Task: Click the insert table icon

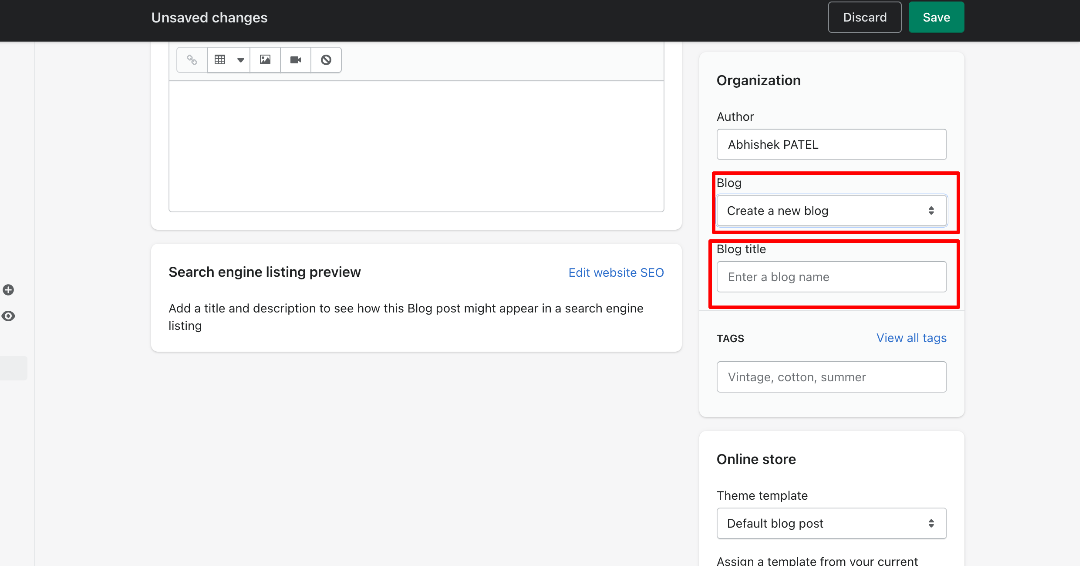Action: [220, 60]
